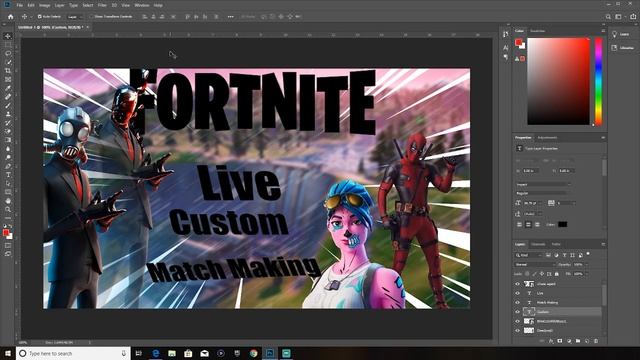This screenshot has width=640, height=360.
Task: Open the Filter menu
Action: click(x=102, y=5)
